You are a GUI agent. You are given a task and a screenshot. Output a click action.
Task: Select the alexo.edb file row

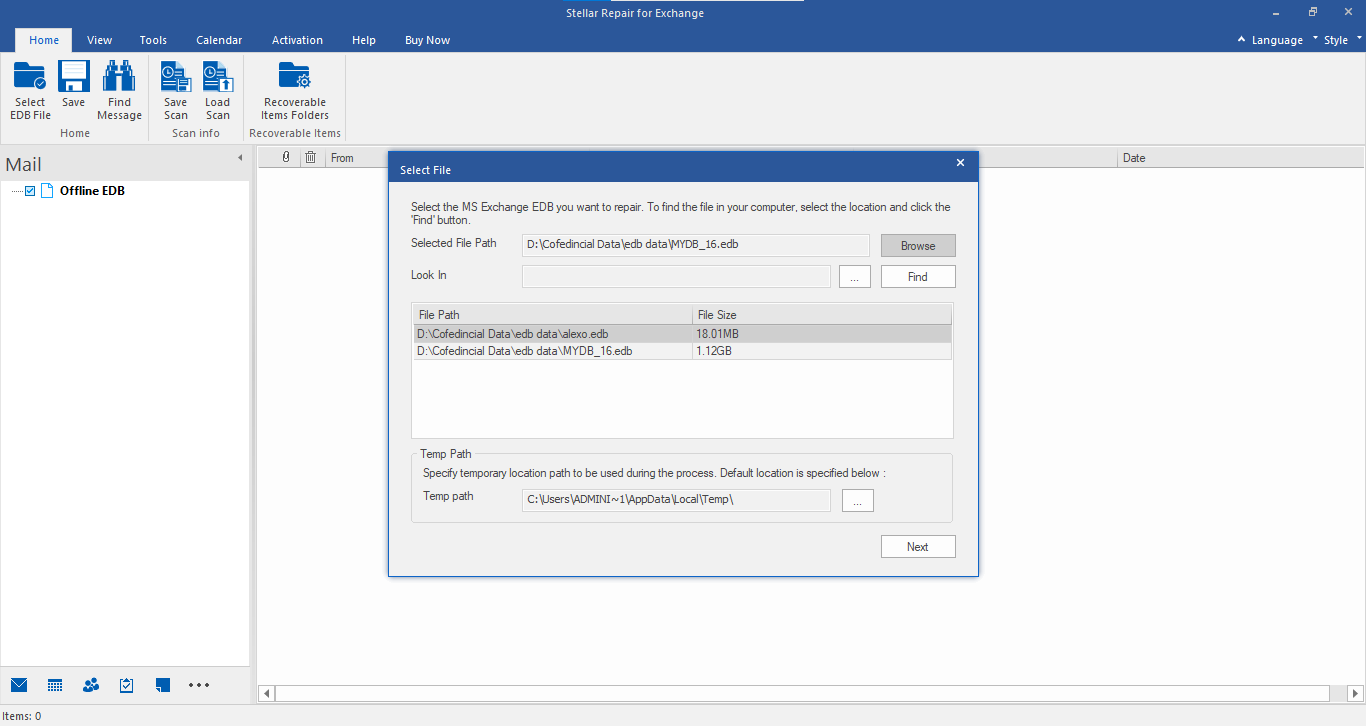pyautogui.click(x=552, y=333)
